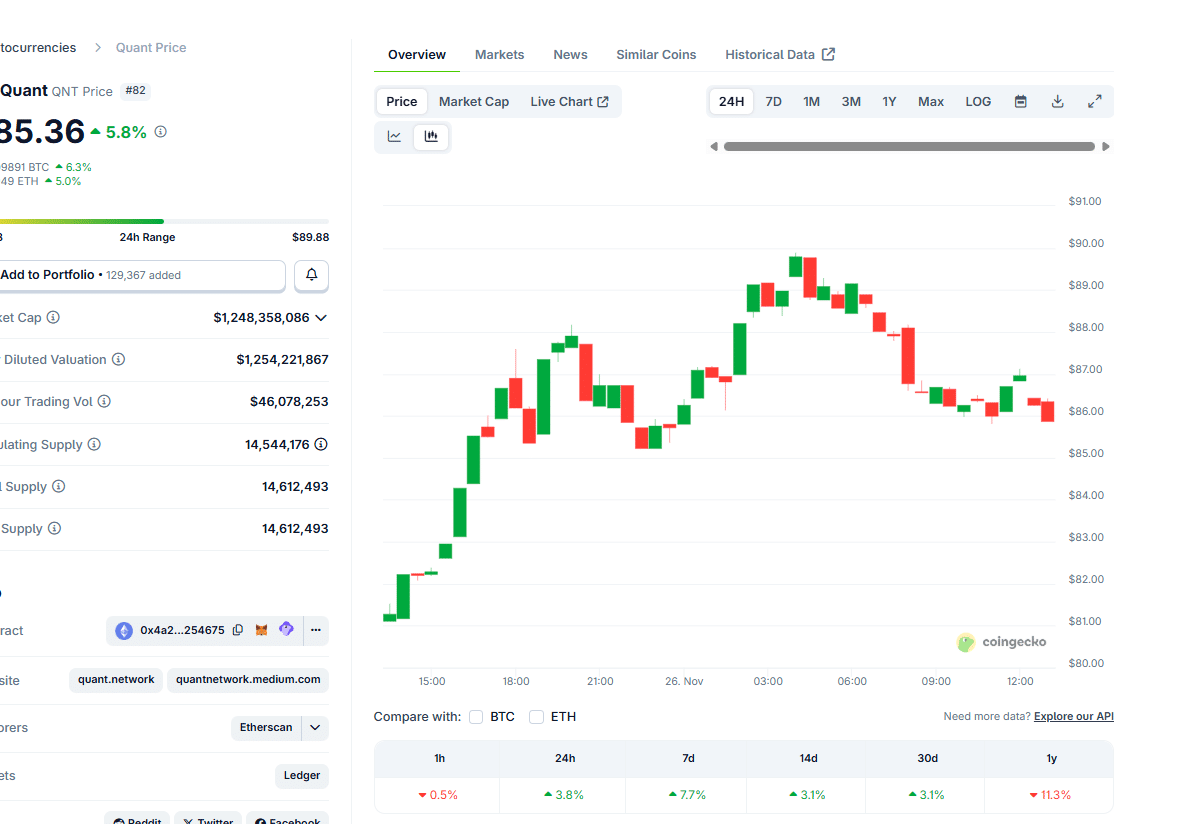Image resolution: width=1200 pixels, height=824 pixels.
Task: Follow the Explore our API link
Action: 1073,717
